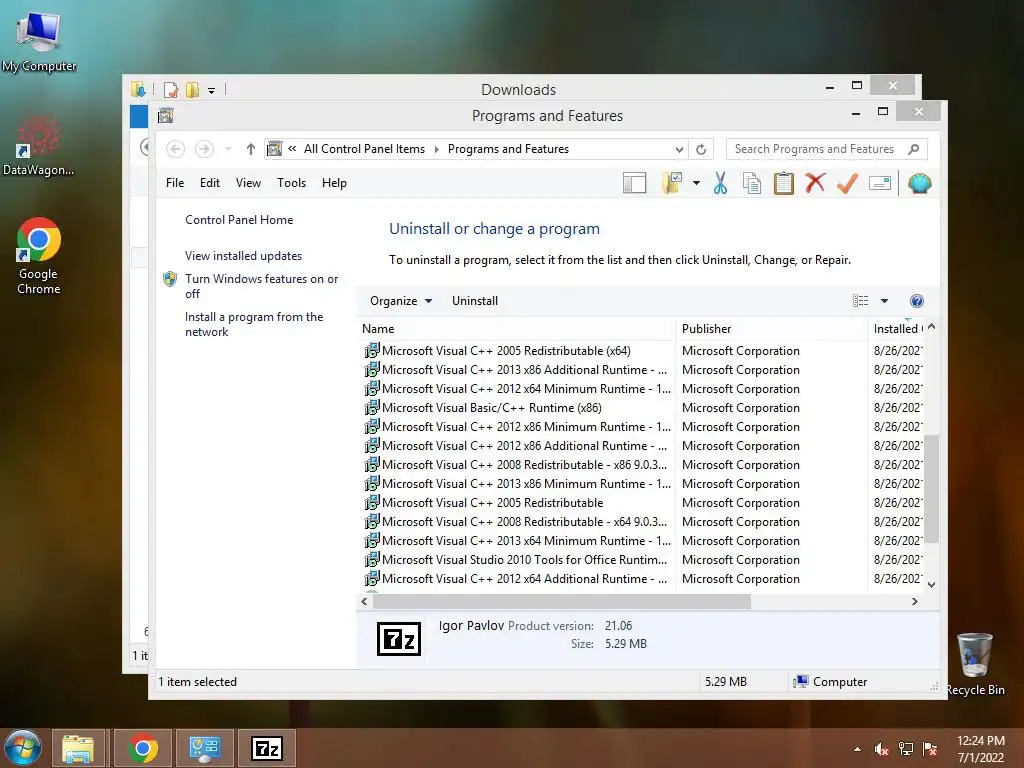Toggle the preview pane layout icon
The height and width of the screenshot is (768, 1024).
[634, 184]
